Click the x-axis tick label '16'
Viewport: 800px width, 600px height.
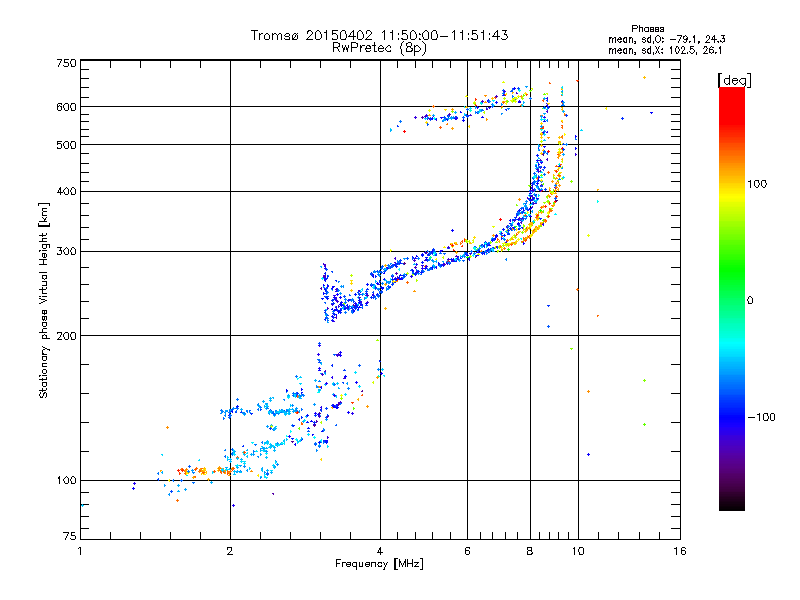click(x=680, y=551)
